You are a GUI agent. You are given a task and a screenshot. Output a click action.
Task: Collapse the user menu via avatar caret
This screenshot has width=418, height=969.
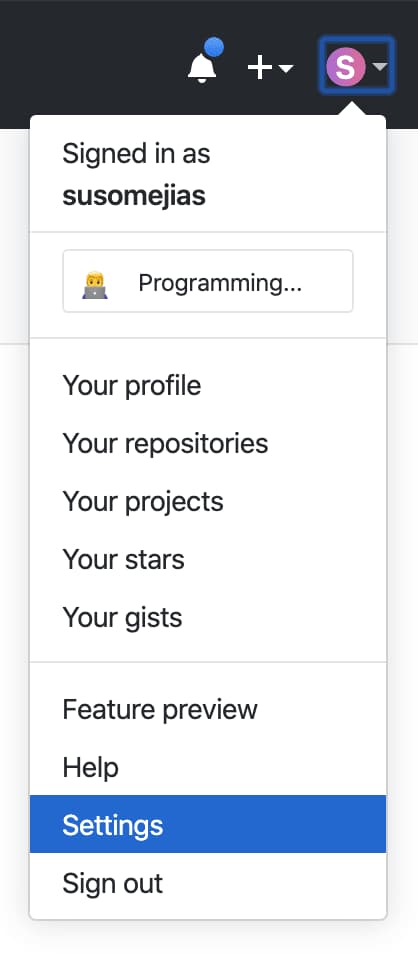(x=381, y=66)
